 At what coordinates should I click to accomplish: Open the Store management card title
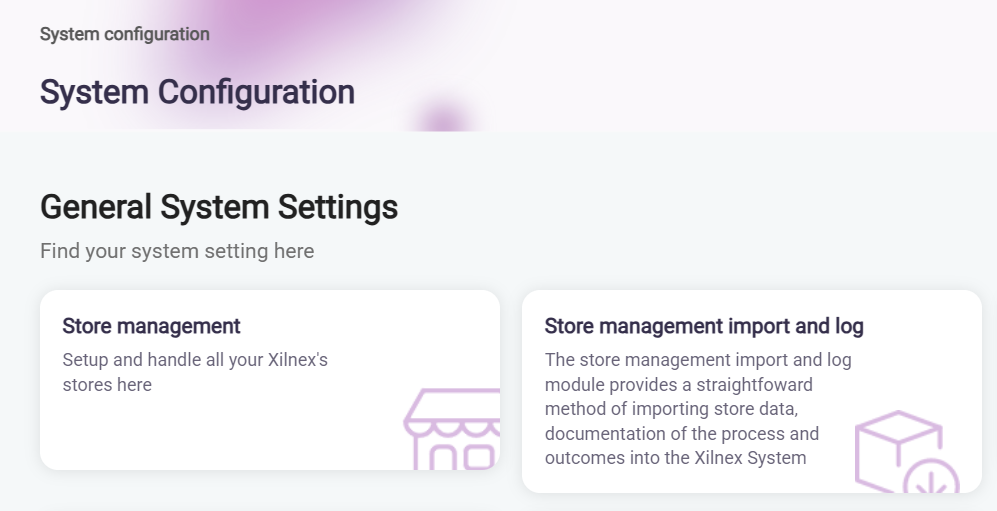coord(151,326)
